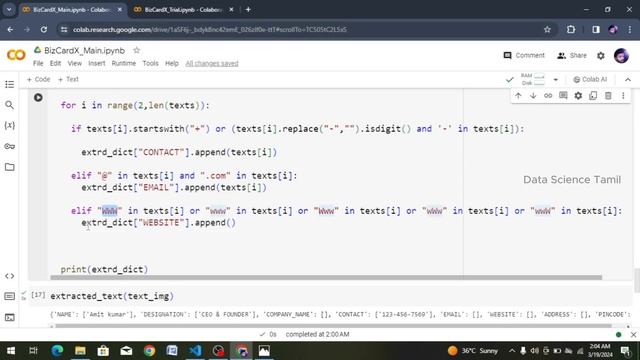The height and width of the screenshot is (360, 640).
Task: Open Chrome extensions menu
Action: click(x=571, y=29)
